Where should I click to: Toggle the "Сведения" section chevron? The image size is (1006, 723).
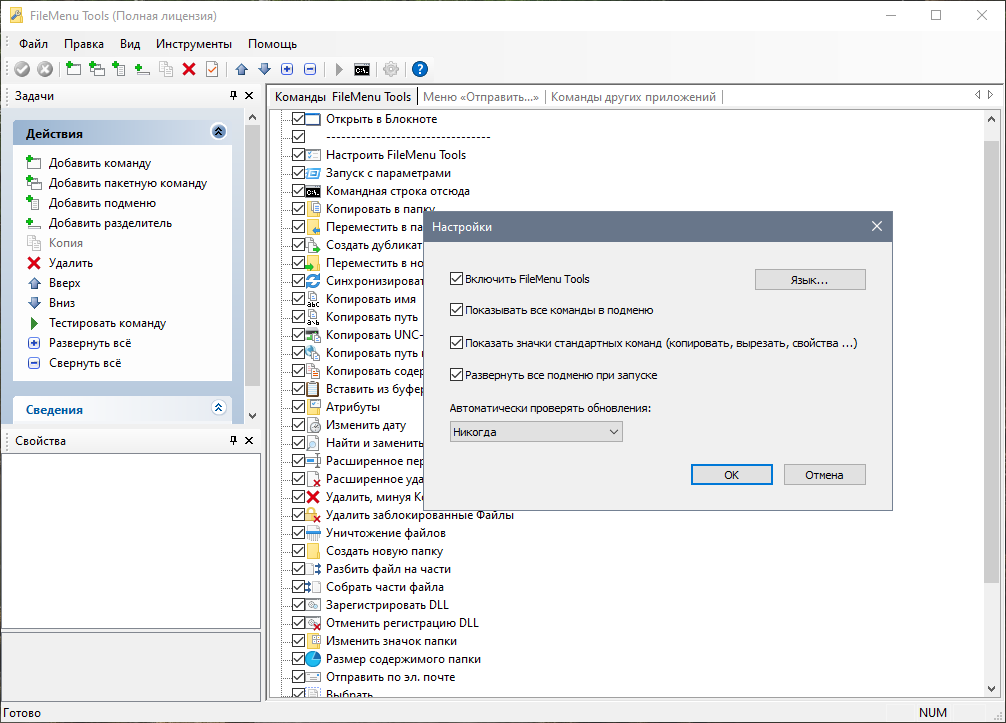click(219, 408)
